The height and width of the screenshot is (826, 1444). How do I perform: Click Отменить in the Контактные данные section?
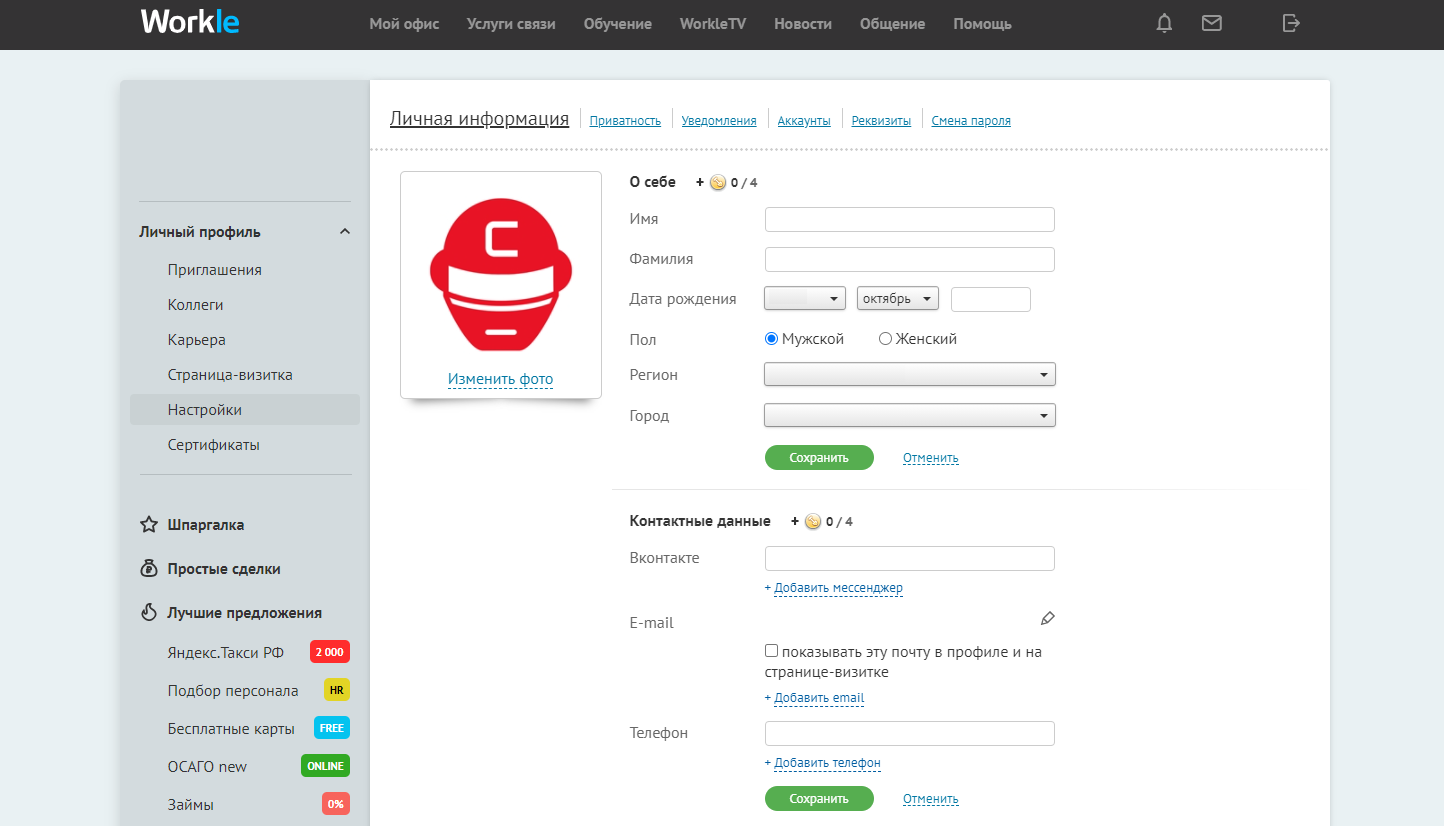pos(931,799)
